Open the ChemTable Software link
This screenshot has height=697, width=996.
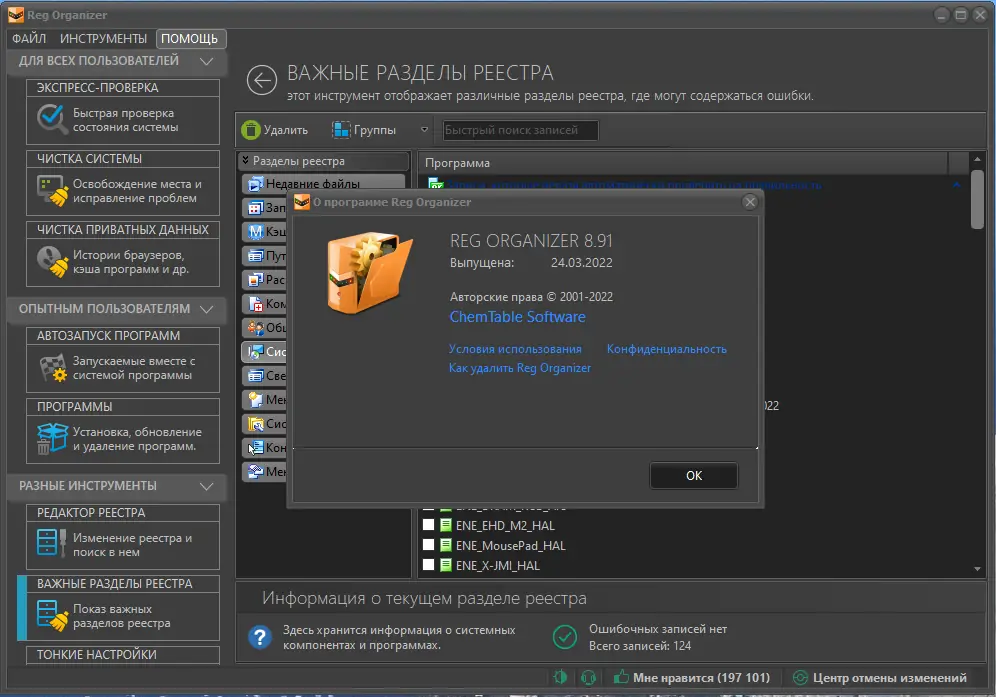pyautogui.click(x=517, y=317)
